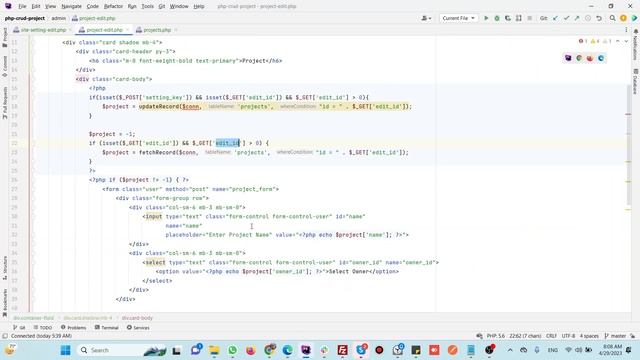Open the Database side panel

click(636, 81)
